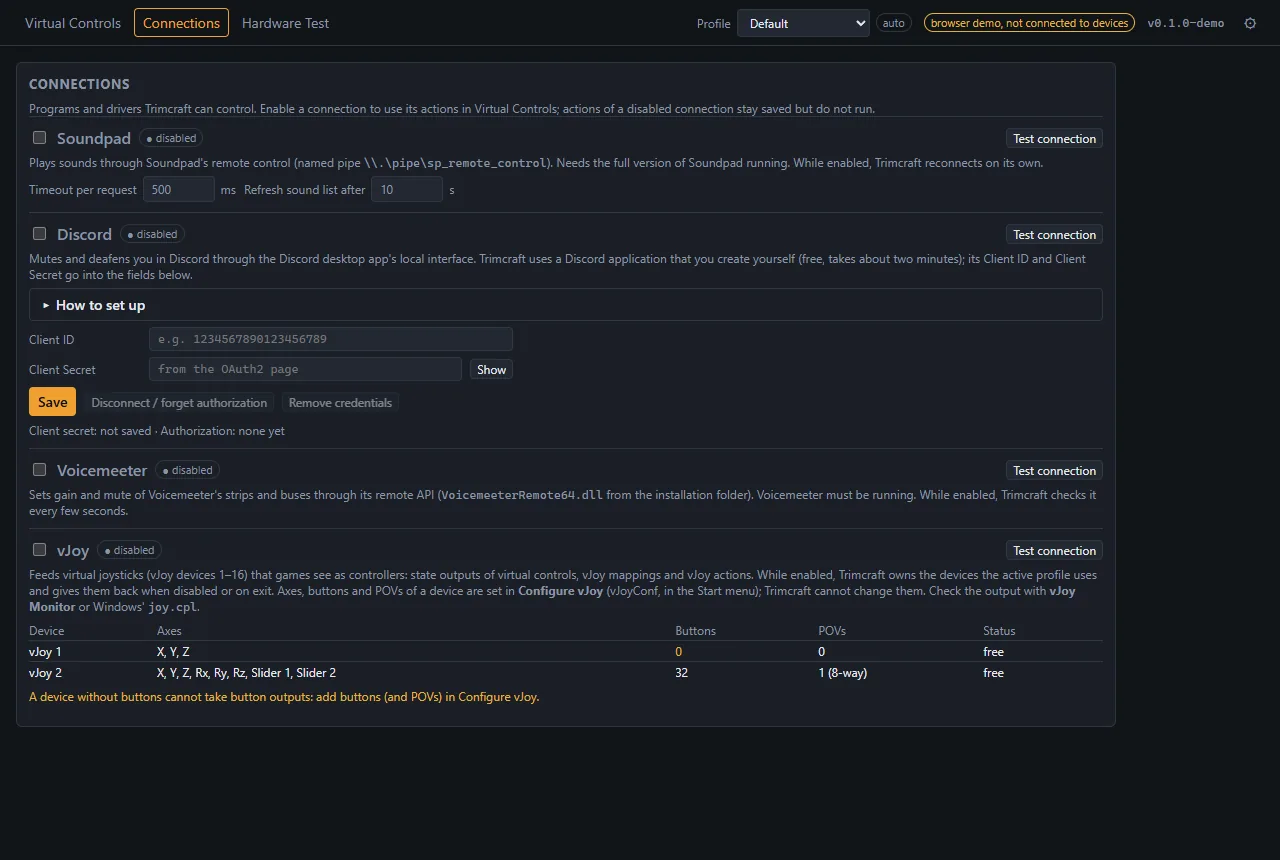Click the orange 0 buttons value
Image resolution: width=1280 pixels, height=860 pixels.
pyautogui.click(x=679, y=652)
